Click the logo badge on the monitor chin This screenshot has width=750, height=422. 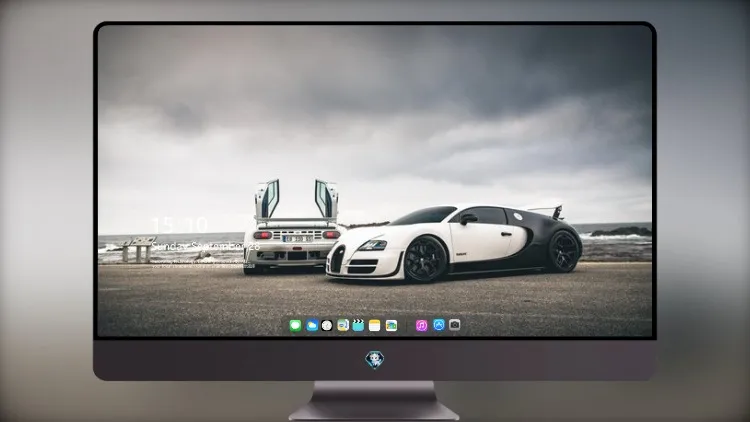(375, 360)
